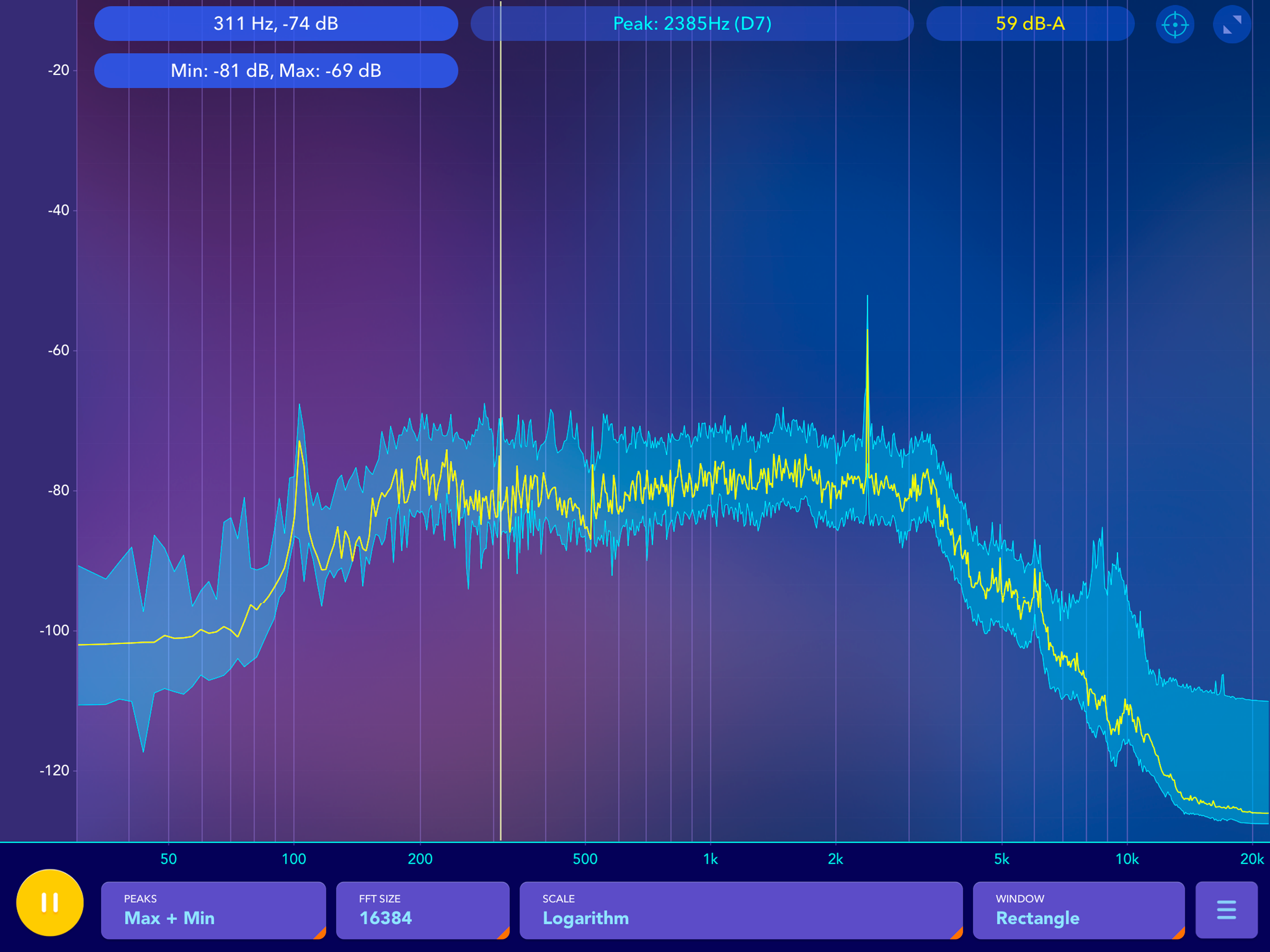This screenshot has height=952, width=1270.
Task: Pause the spectrum analyzer with yellow button
Action: click(x=50, y=902)
